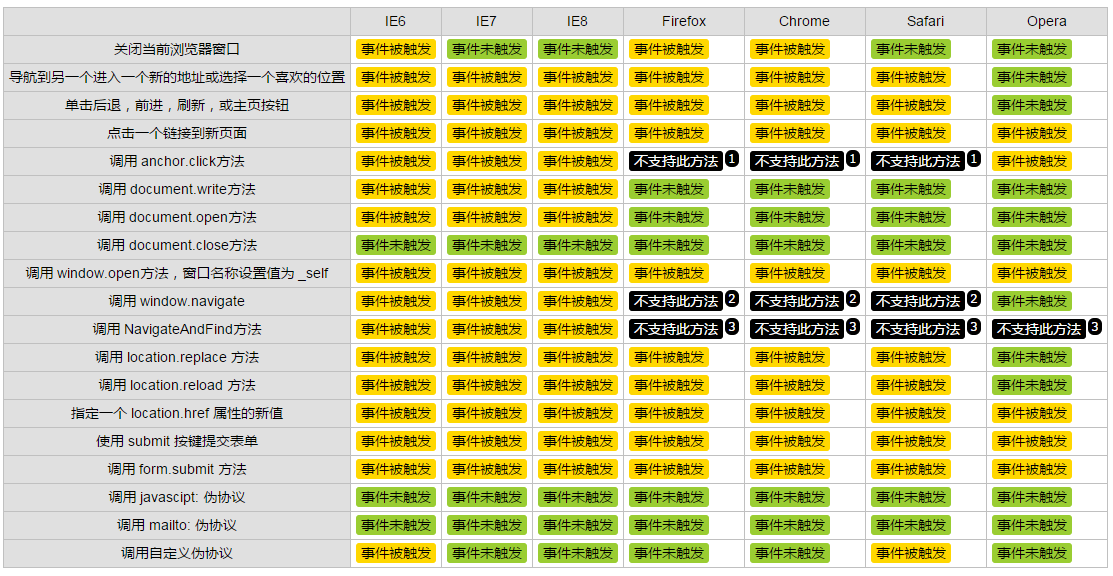Click IE7 事件被触发 cell in location.href row

click(486, 413)
